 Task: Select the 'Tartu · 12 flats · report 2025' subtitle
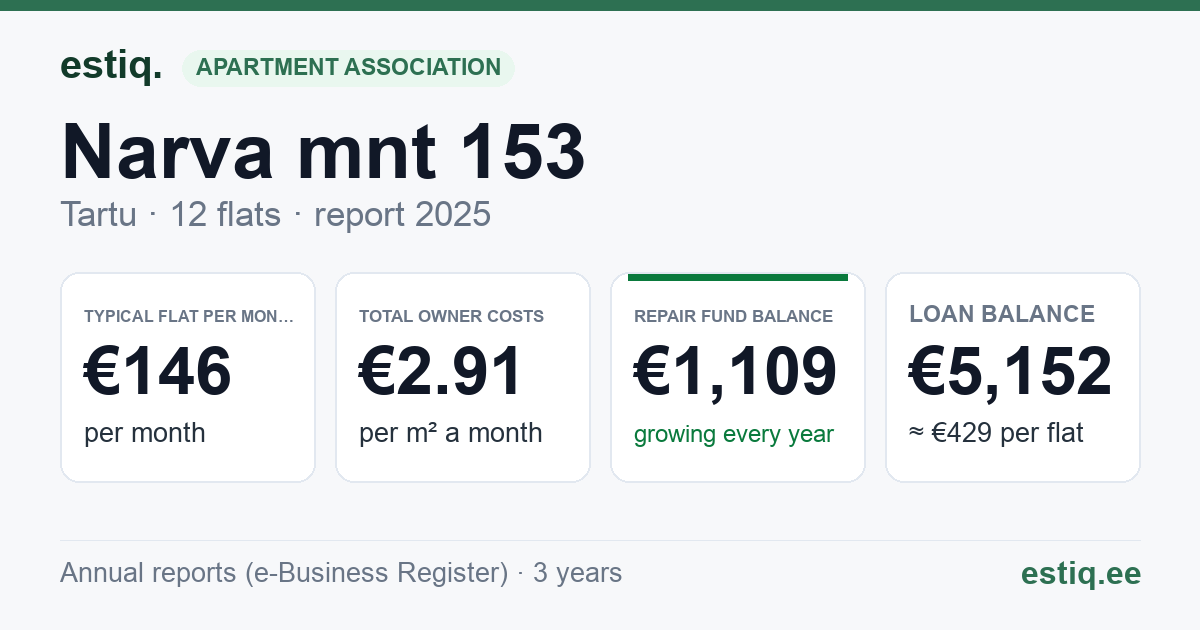276,214
